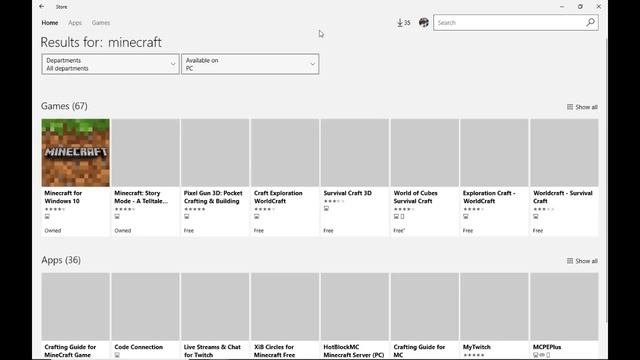The image size is (640, 360).
Task: Expand the Available on dropdown
Action: (250, 64)
